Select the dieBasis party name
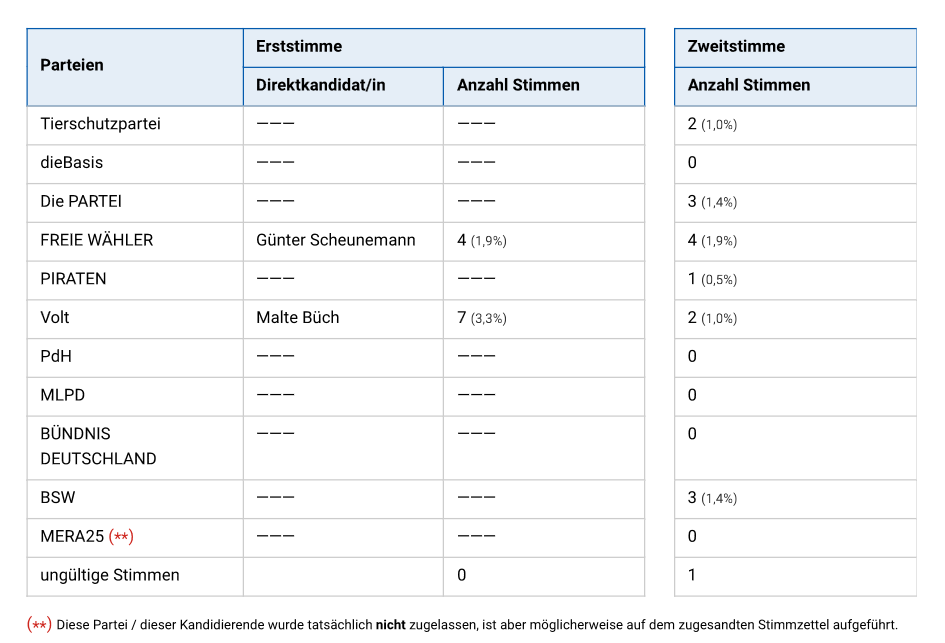945x643 pixels. coord(71,162)
